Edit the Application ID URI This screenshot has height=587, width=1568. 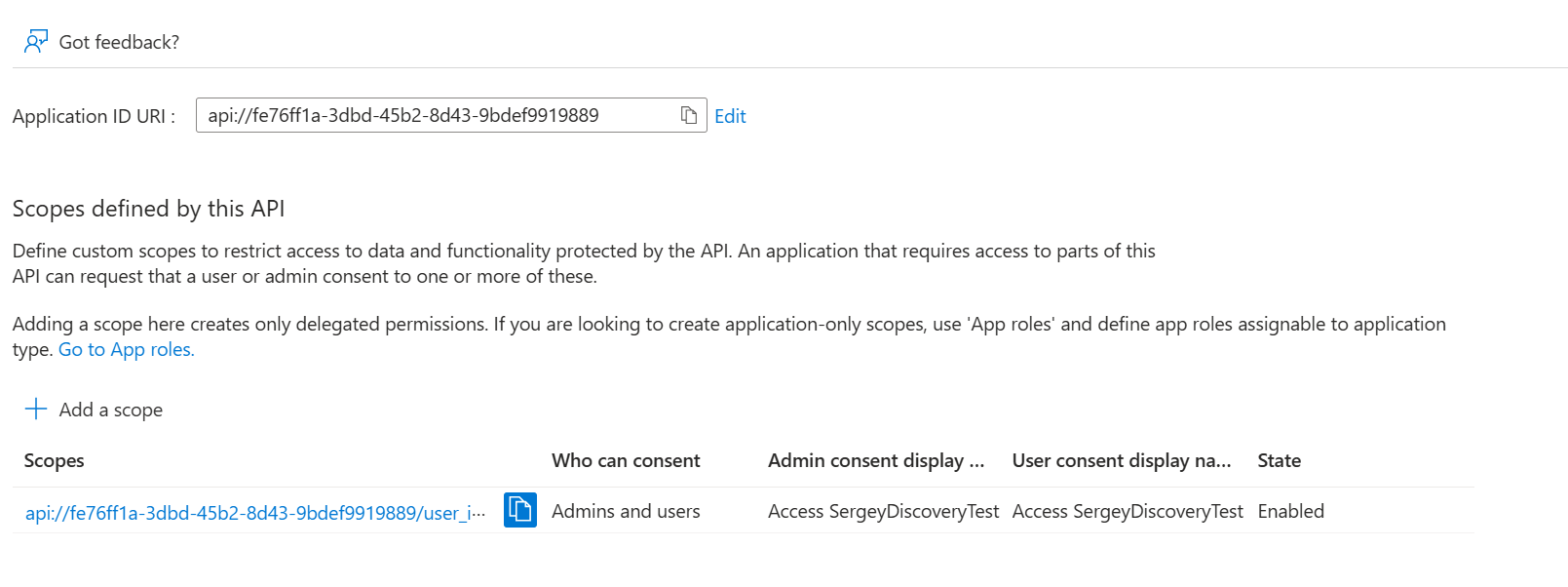pos(730,116)
